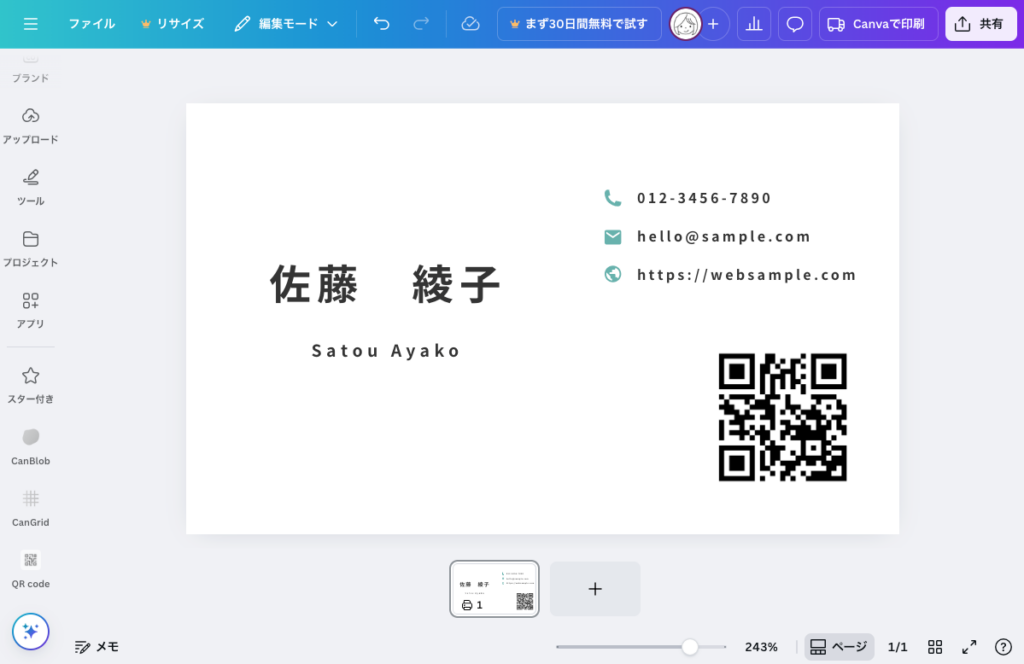Launch the QR code app

click(x=30, y=570)
